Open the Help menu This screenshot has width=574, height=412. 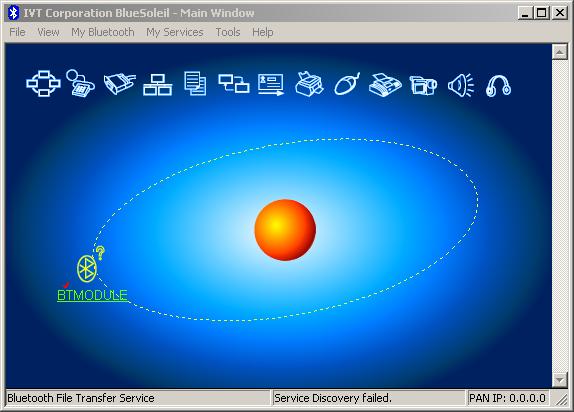click(x=262, y=32)
